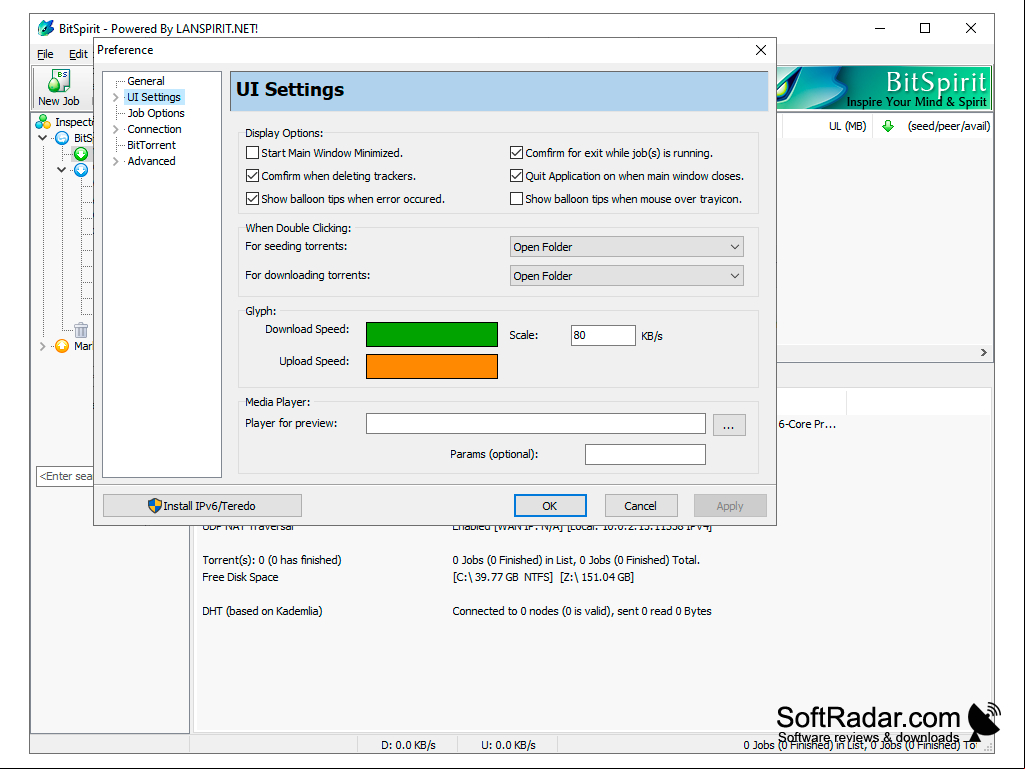
Task: Expand the UI Settings tree node
Action: coord(116,97)
